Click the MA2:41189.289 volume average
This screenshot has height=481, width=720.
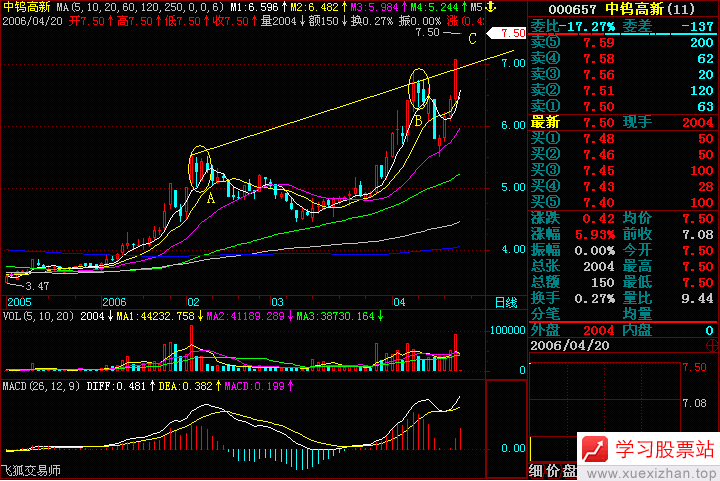pos(245,316)
